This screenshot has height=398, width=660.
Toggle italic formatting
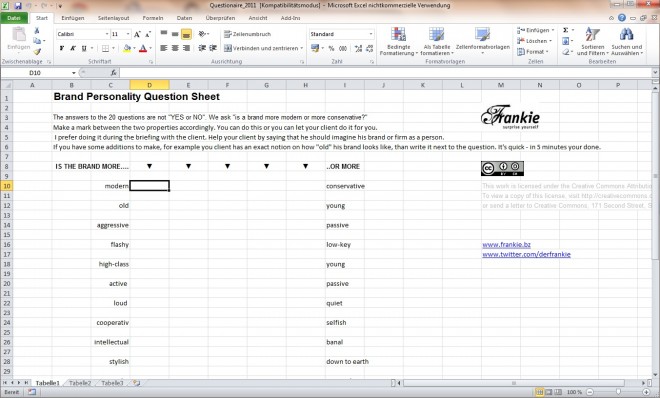pyautogui.click(x=73, y=48)
